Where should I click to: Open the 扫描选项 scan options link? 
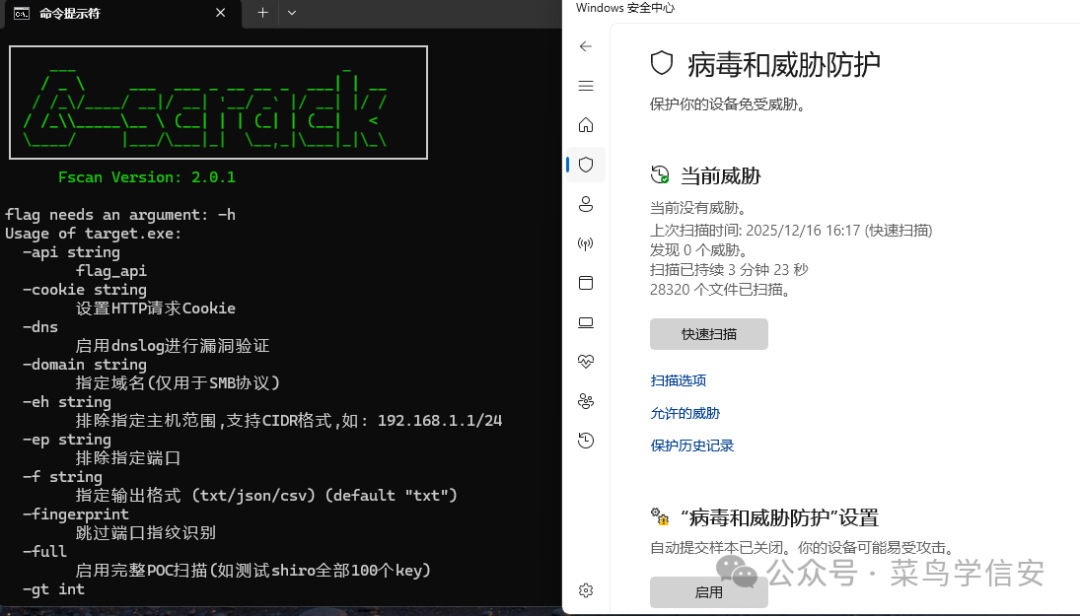click(x=679, y=380)
